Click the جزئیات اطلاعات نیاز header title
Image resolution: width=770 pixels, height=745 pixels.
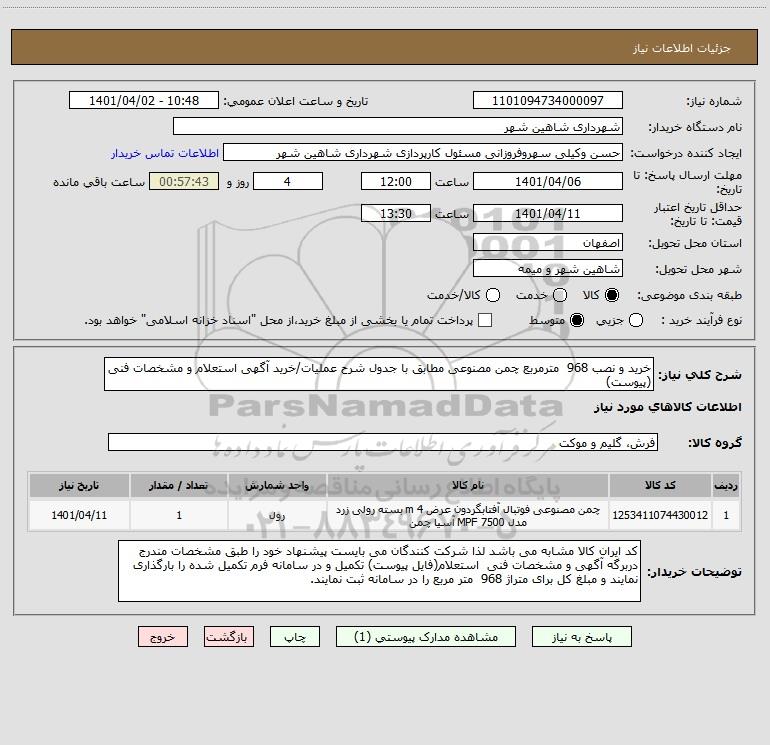(x=682, y=48)
